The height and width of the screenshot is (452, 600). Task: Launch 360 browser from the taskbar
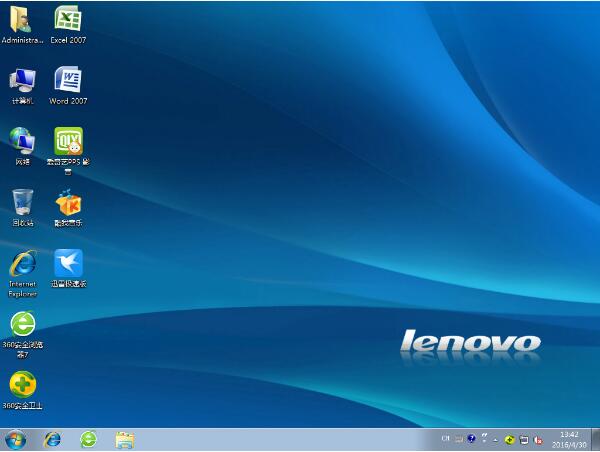click(x=88, y=440)
